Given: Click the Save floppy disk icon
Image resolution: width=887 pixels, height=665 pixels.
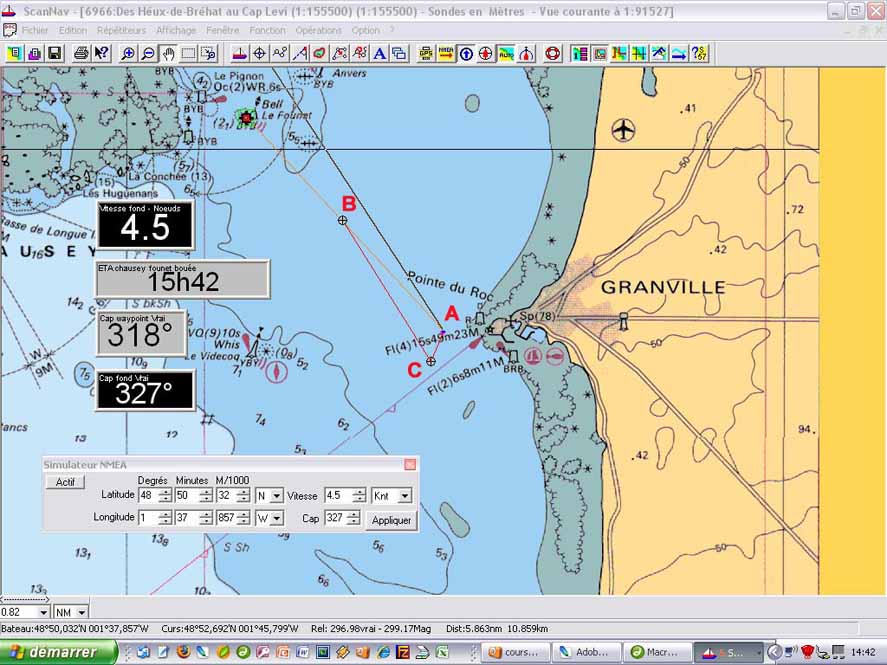Looking at the screenshot, I should click(x=54, y=54).
